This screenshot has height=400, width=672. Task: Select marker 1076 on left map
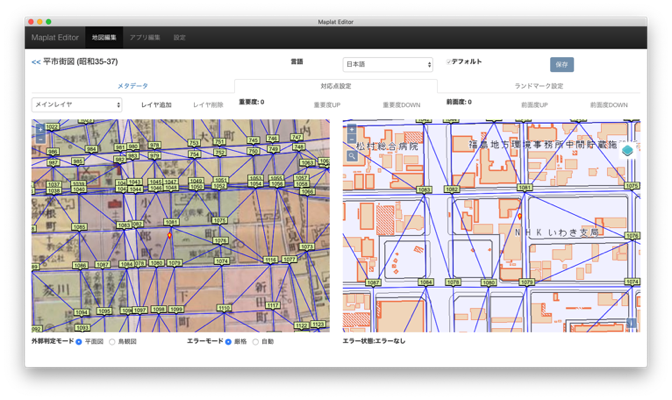coord(220,241)
